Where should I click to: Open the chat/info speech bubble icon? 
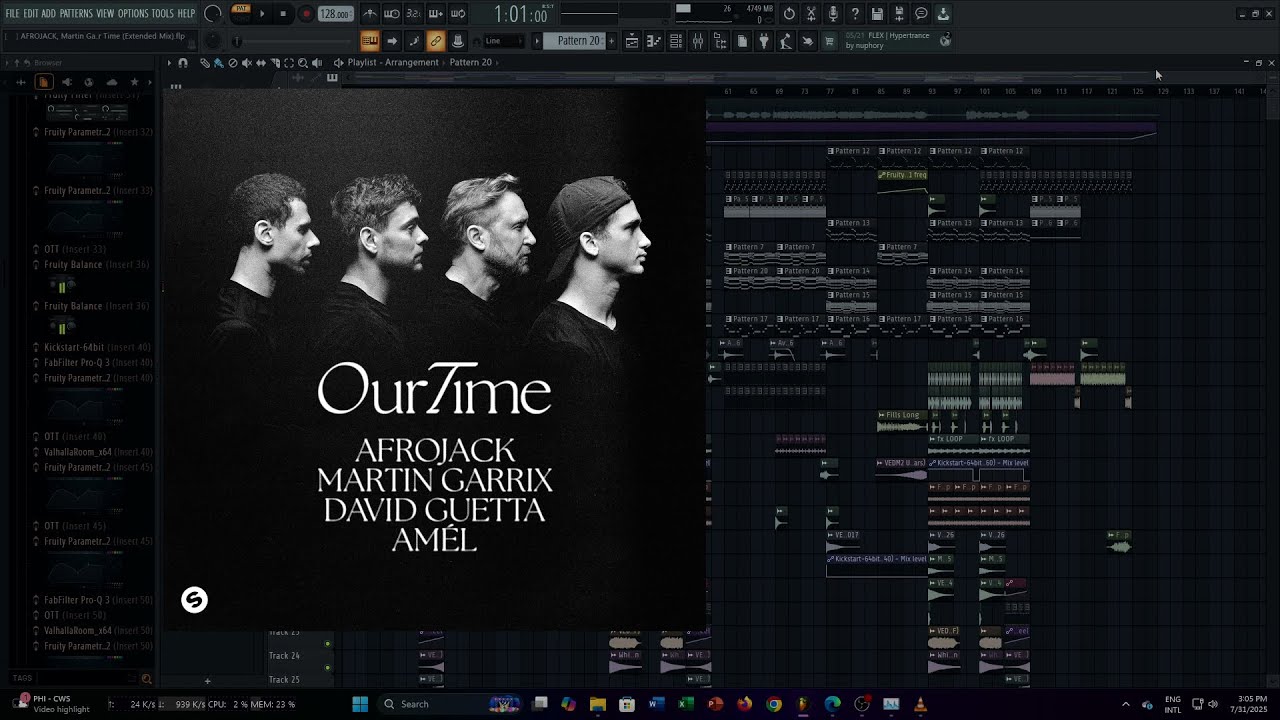click(921, 14)
